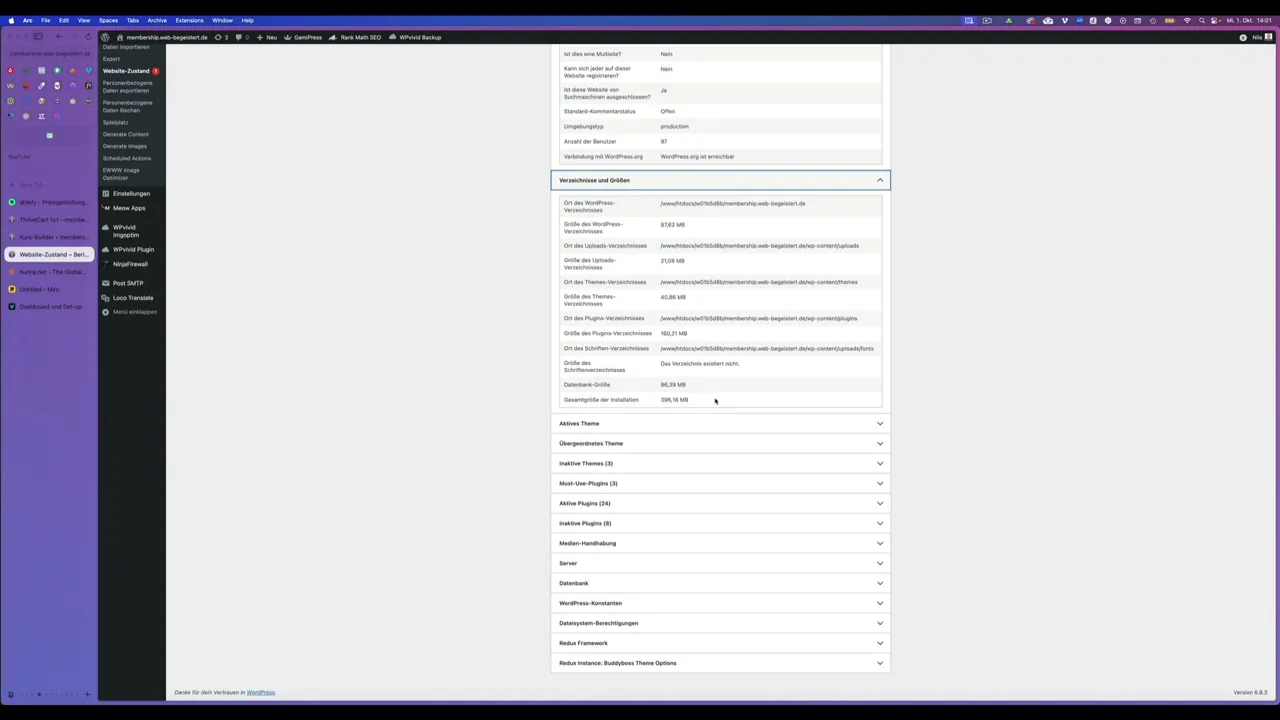The image size is (1280, 720).
Task: Open the updates icon showing 2
Action: click(x=221, y=37)
